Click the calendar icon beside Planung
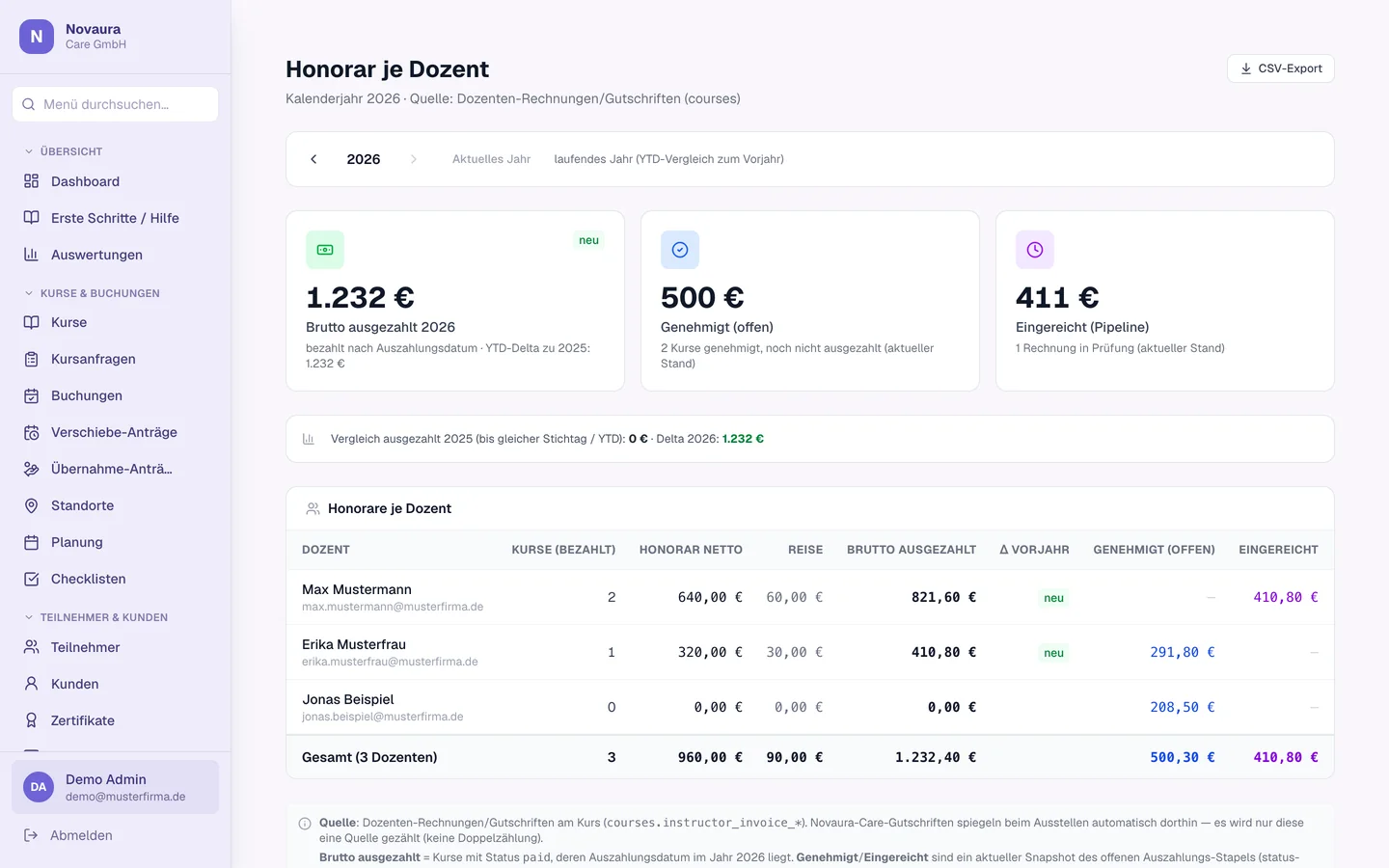The width and height of the screenshot is (1389, 868). [x=31, y=542]
